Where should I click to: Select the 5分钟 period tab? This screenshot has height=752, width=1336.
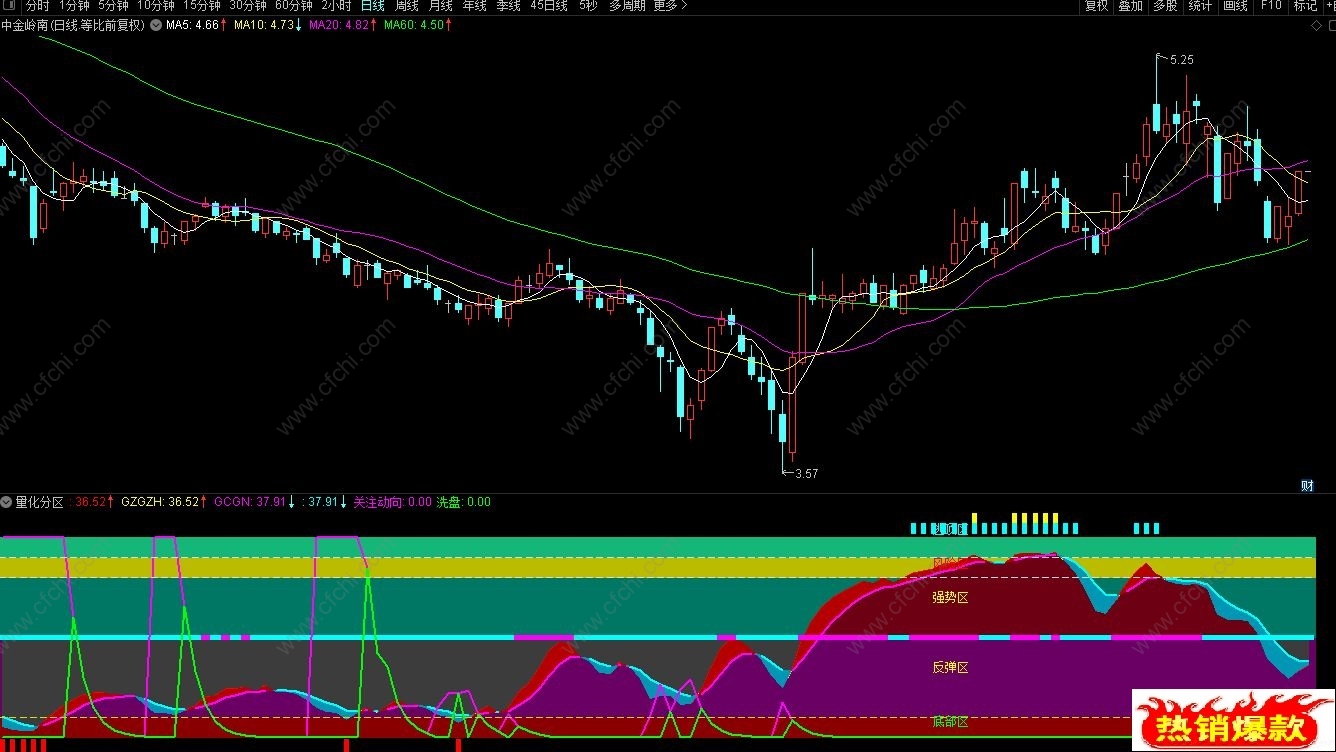coord(113,6)
